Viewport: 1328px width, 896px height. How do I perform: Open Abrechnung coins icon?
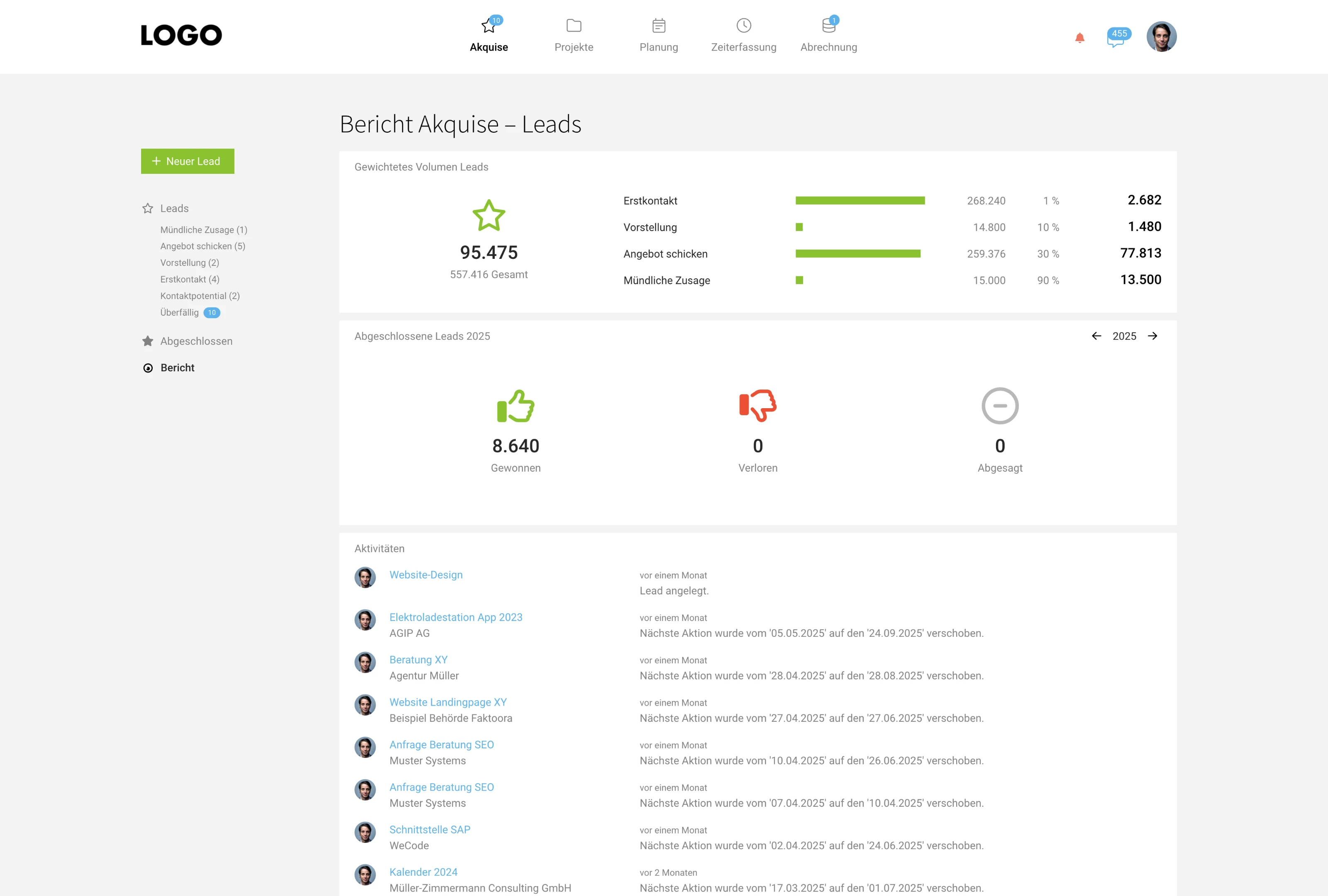(x=828, y=26)
